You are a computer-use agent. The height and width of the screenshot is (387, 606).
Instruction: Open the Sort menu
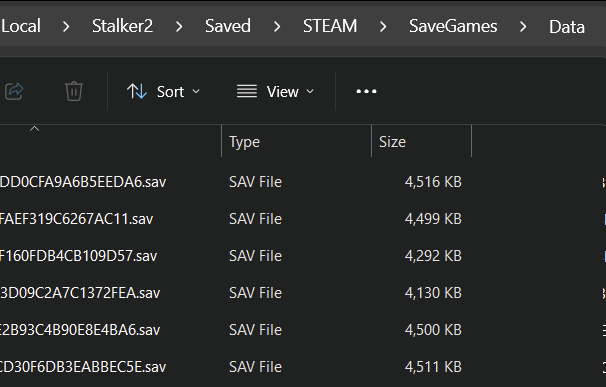tap(163, 92)
